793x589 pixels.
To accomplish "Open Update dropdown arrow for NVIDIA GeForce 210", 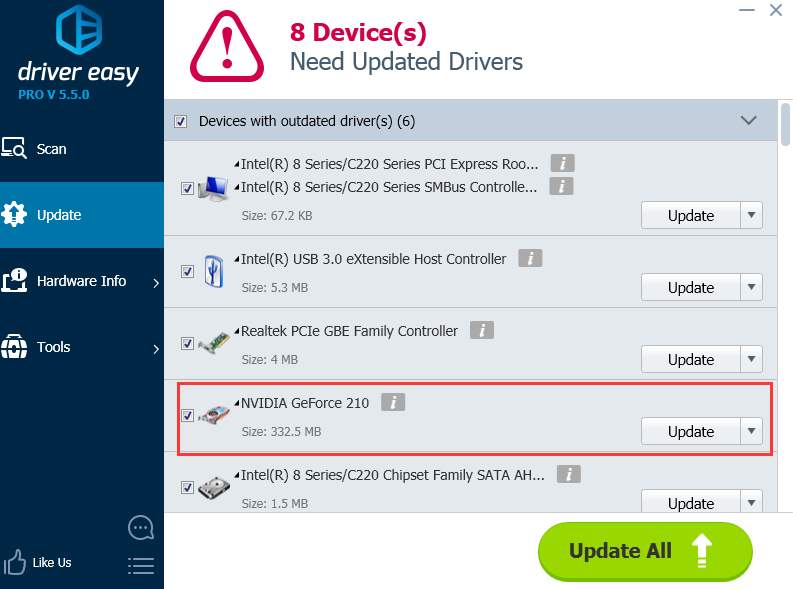I will coord(752,431).
